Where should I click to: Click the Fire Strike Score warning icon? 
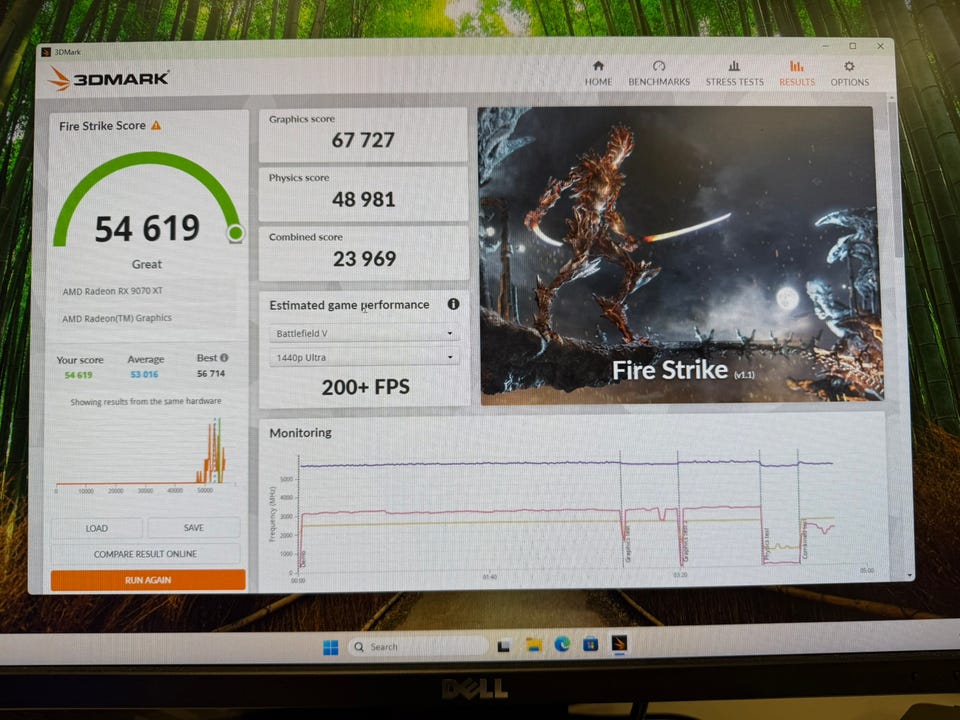pos(156,126)
